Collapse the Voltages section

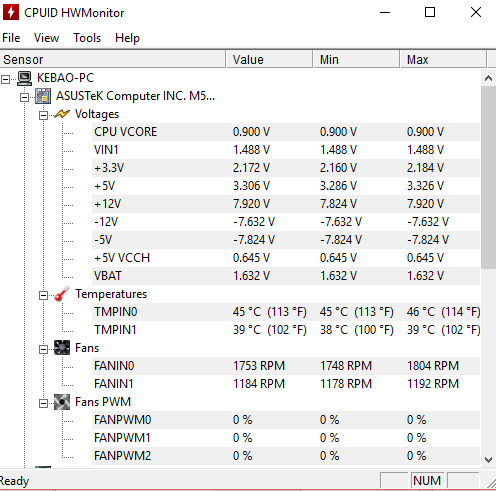43,115
